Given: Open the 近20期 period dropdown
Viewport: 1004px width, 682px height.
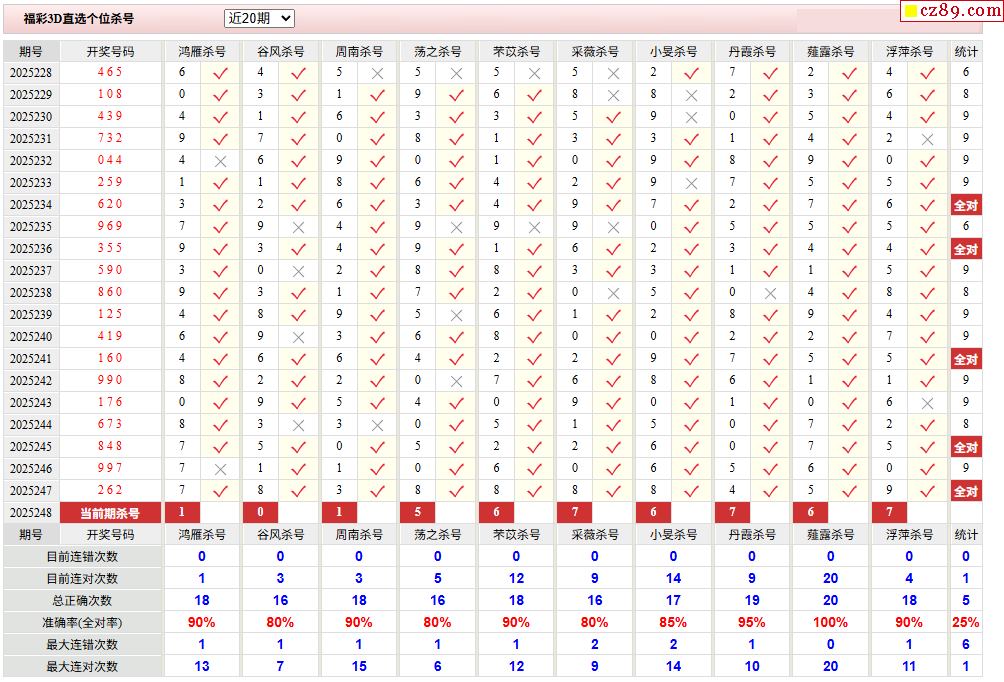Looking at the screenshot, I should click(259, 19).
